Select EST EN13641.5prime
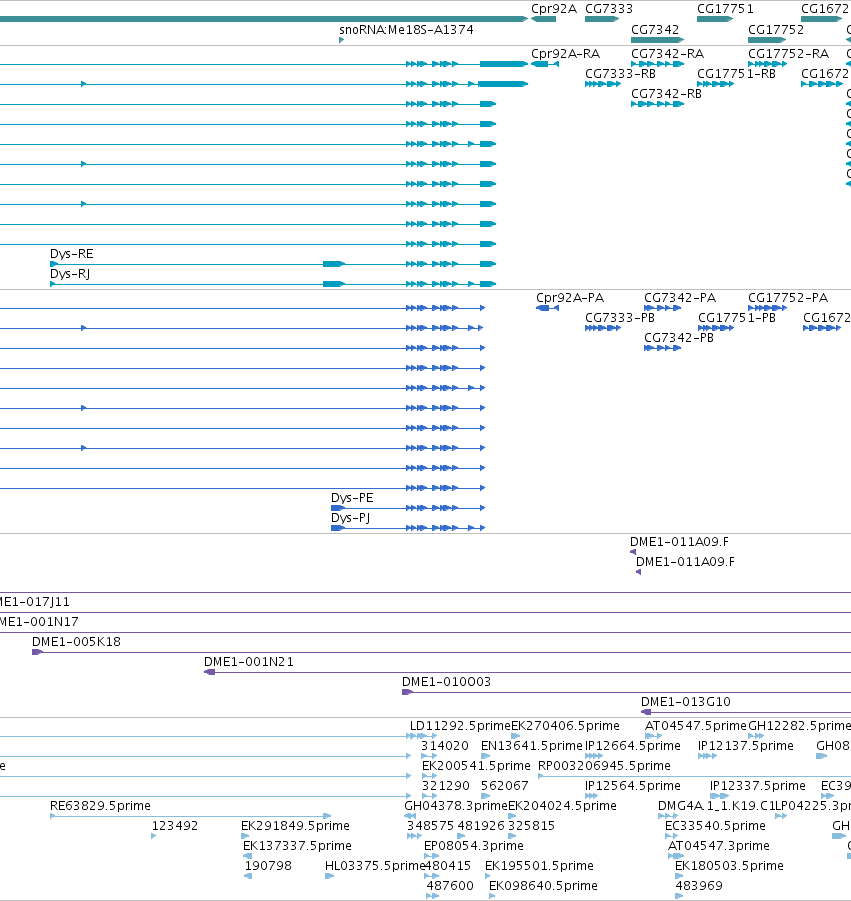The width and height of the screenshot is (851, 901). (x=485, y=756)
